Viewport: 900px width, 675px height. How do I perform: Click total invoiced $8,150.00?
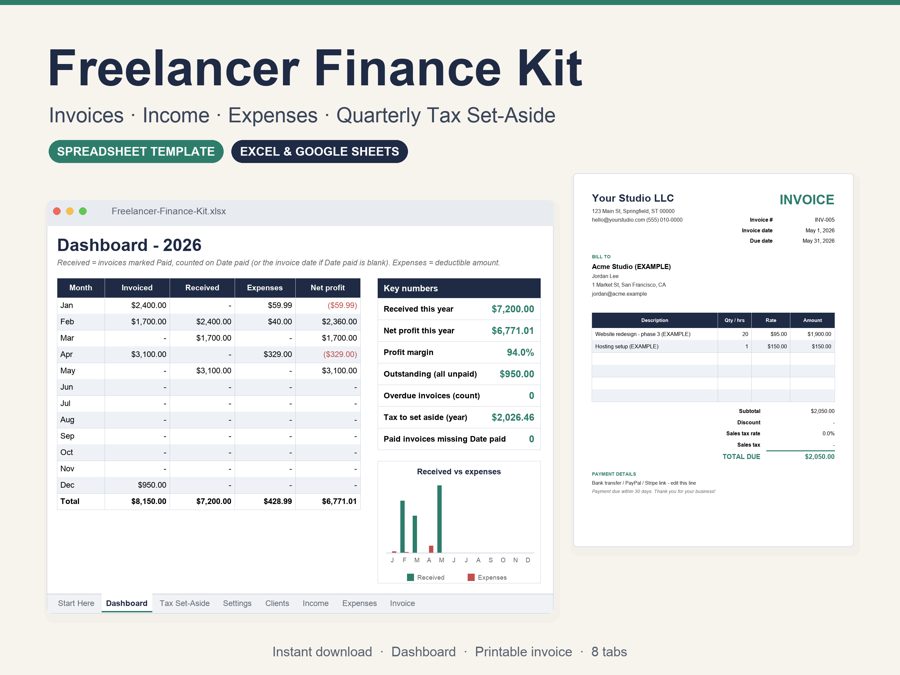[149, 501]
